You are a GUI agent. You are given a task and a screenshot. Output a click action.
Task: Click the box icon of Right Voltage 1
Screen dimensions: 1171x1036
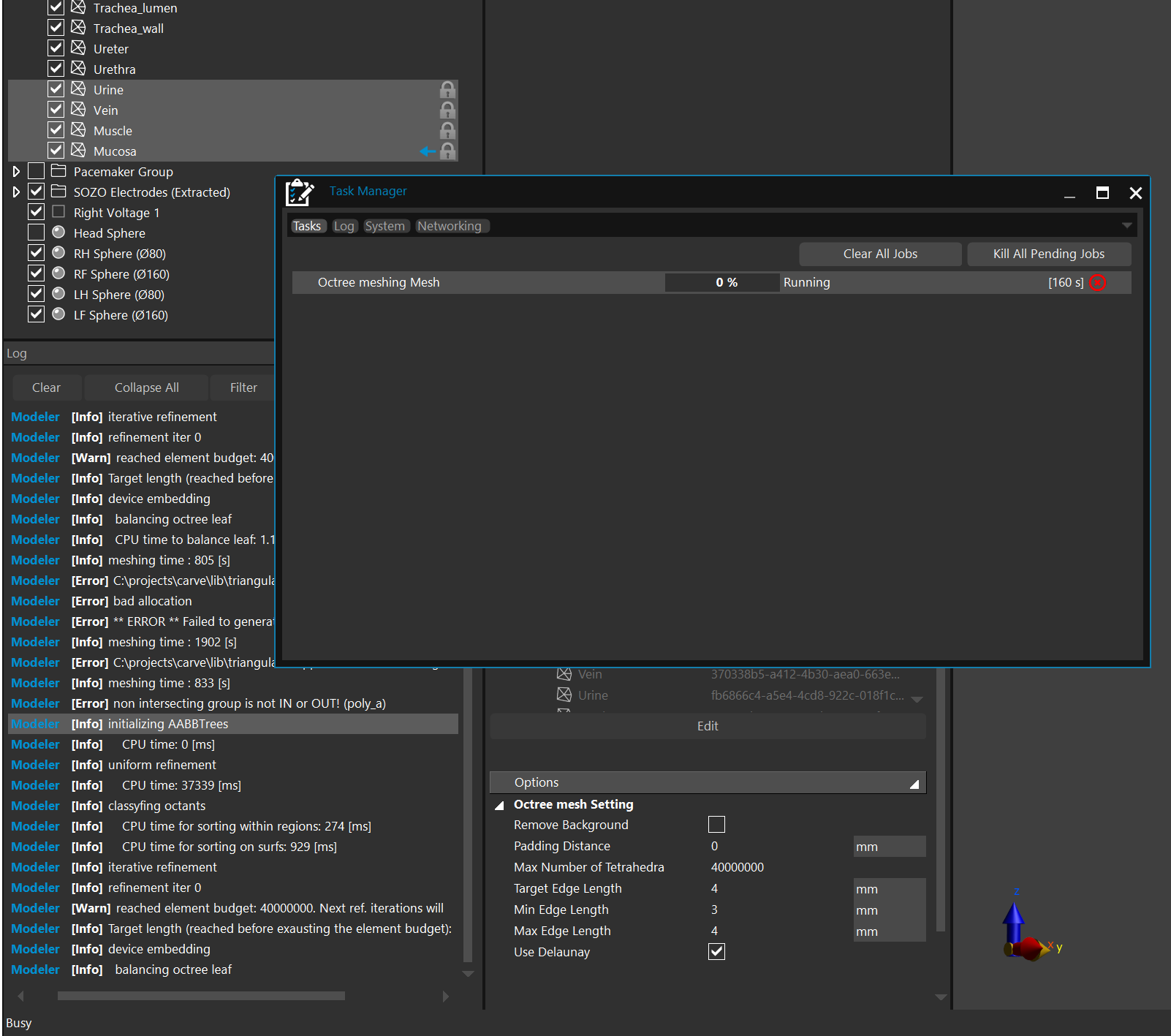[x=58, y=212]
